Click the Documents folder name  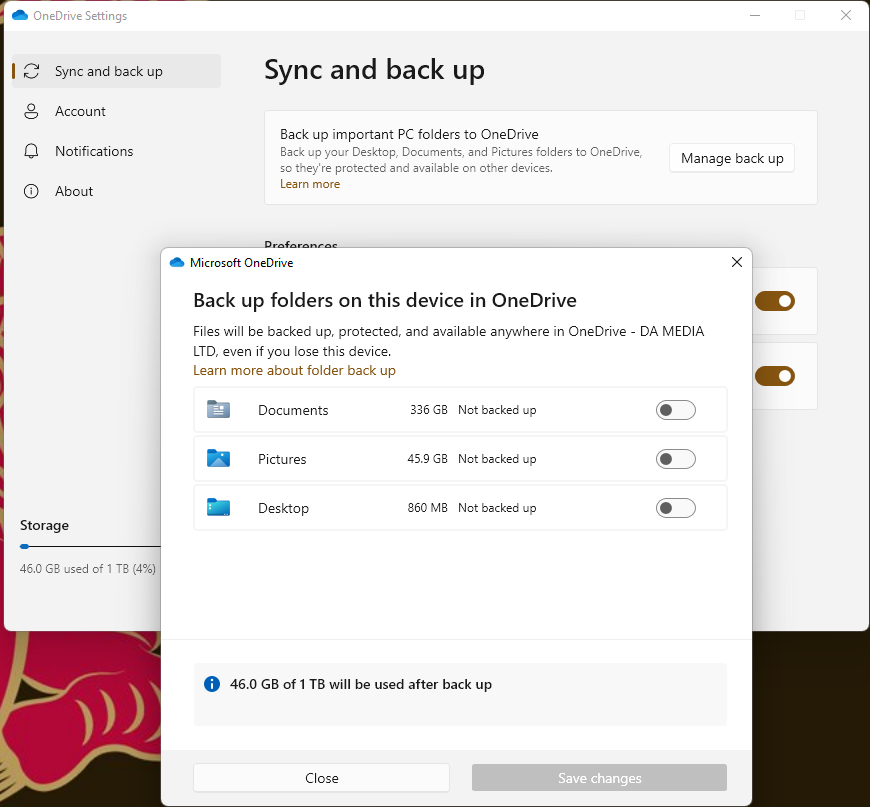click(x=293, y=410)
